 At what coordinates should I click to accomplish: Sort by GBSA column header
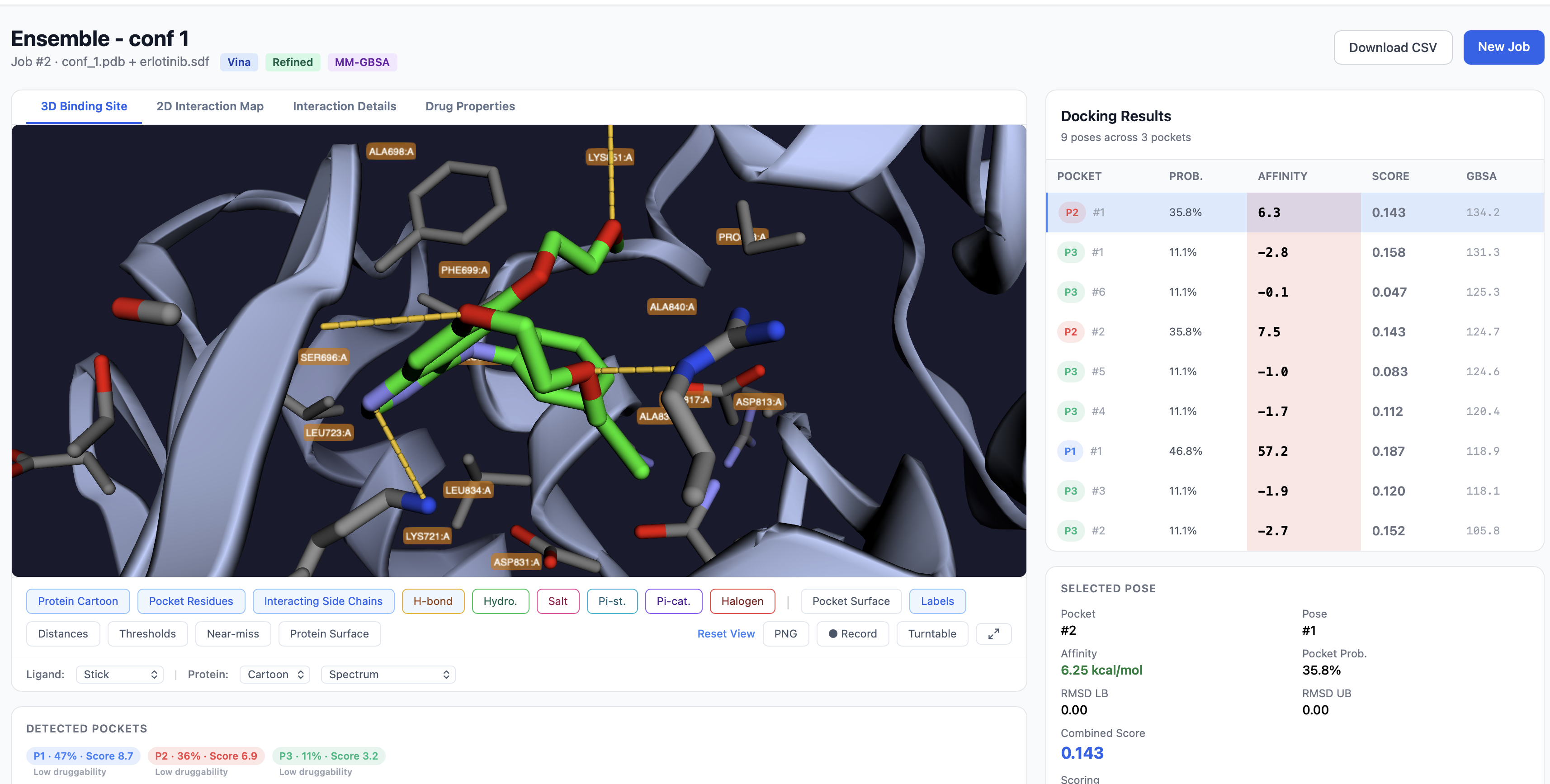[1481, 176]
